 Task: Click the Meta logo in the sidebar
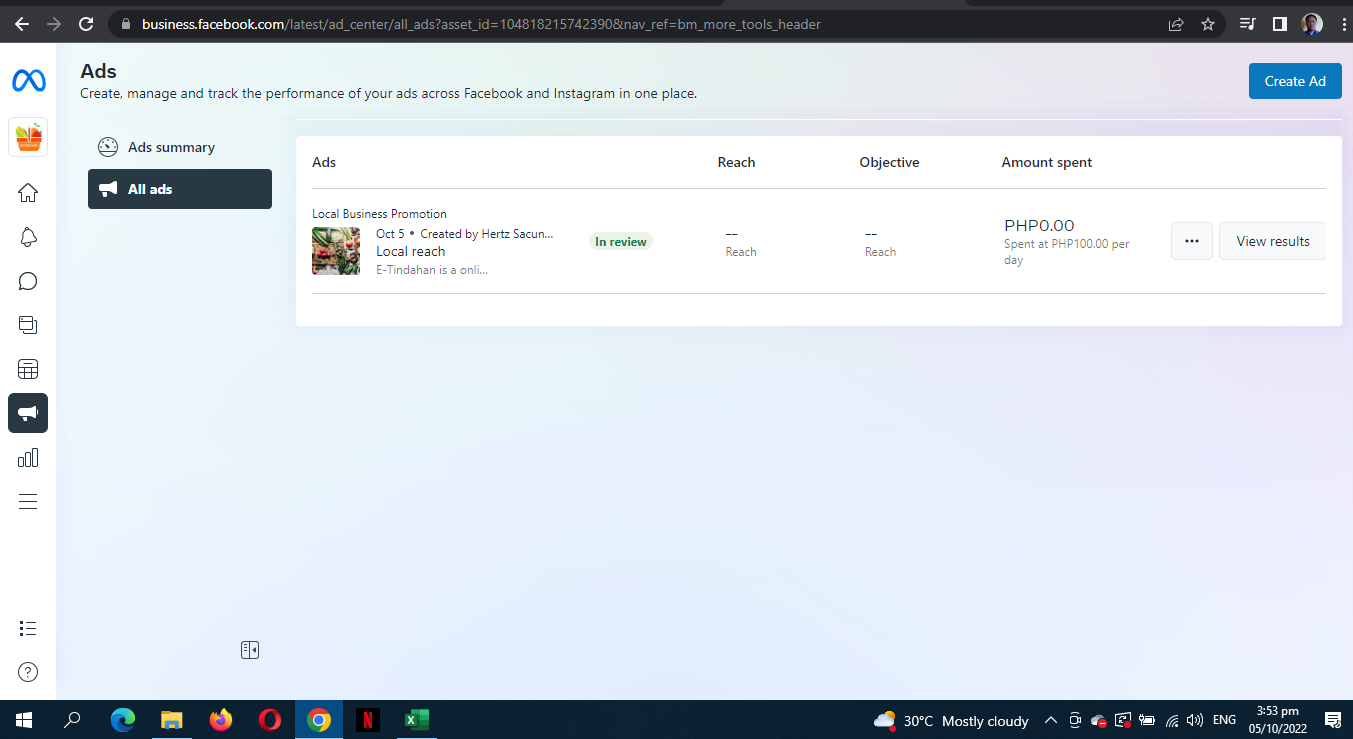coord(28,81)
